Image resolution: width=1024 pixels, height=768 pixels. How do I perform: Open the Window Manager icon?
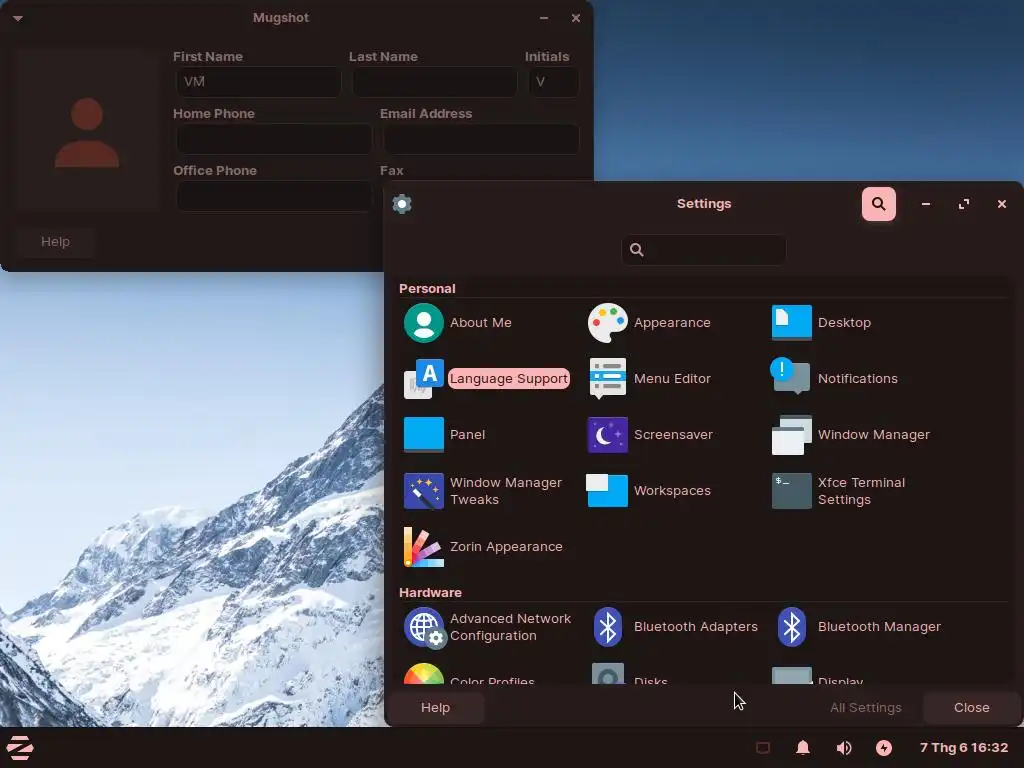point(792,435)
